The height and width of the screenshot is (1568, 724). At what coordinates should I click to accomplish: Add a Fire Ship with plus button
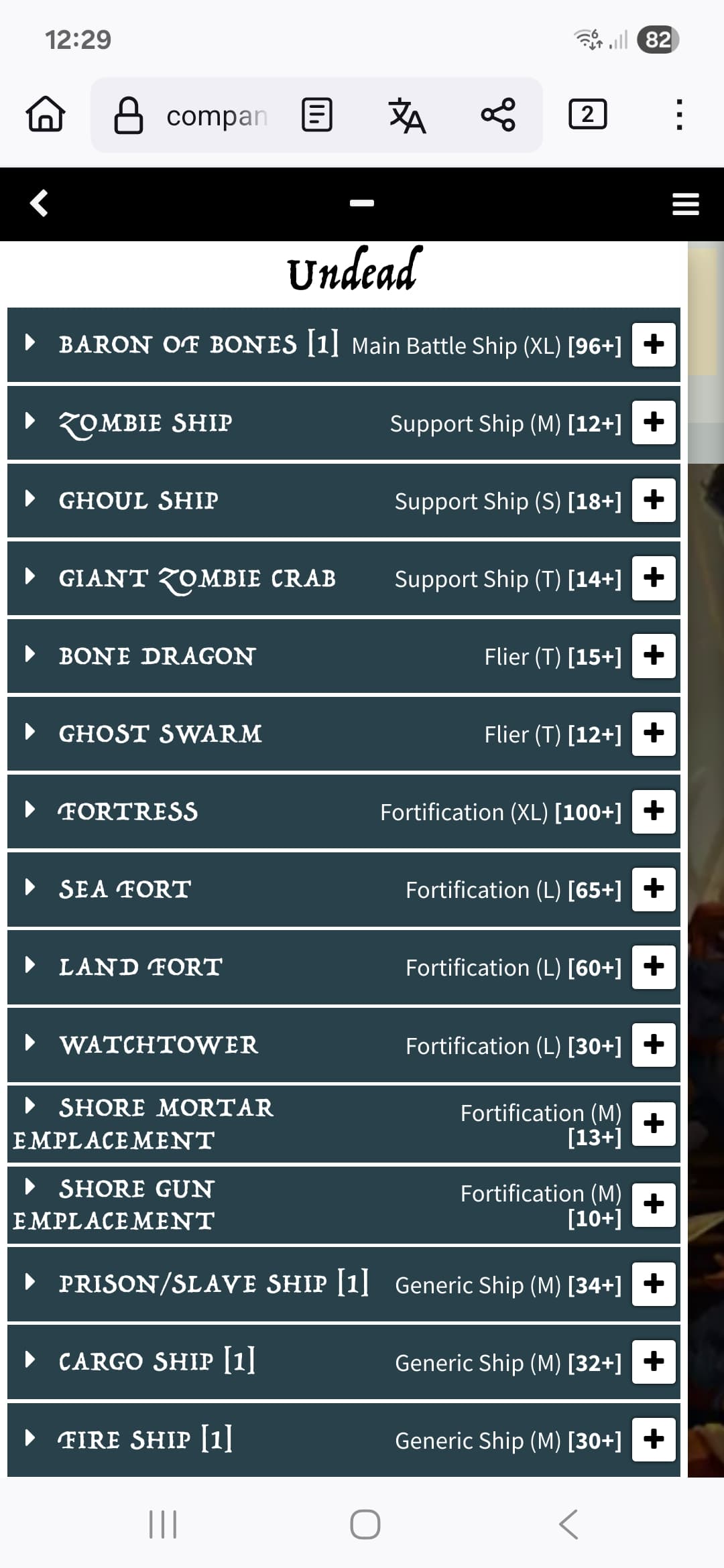(x=654, y=1439)
